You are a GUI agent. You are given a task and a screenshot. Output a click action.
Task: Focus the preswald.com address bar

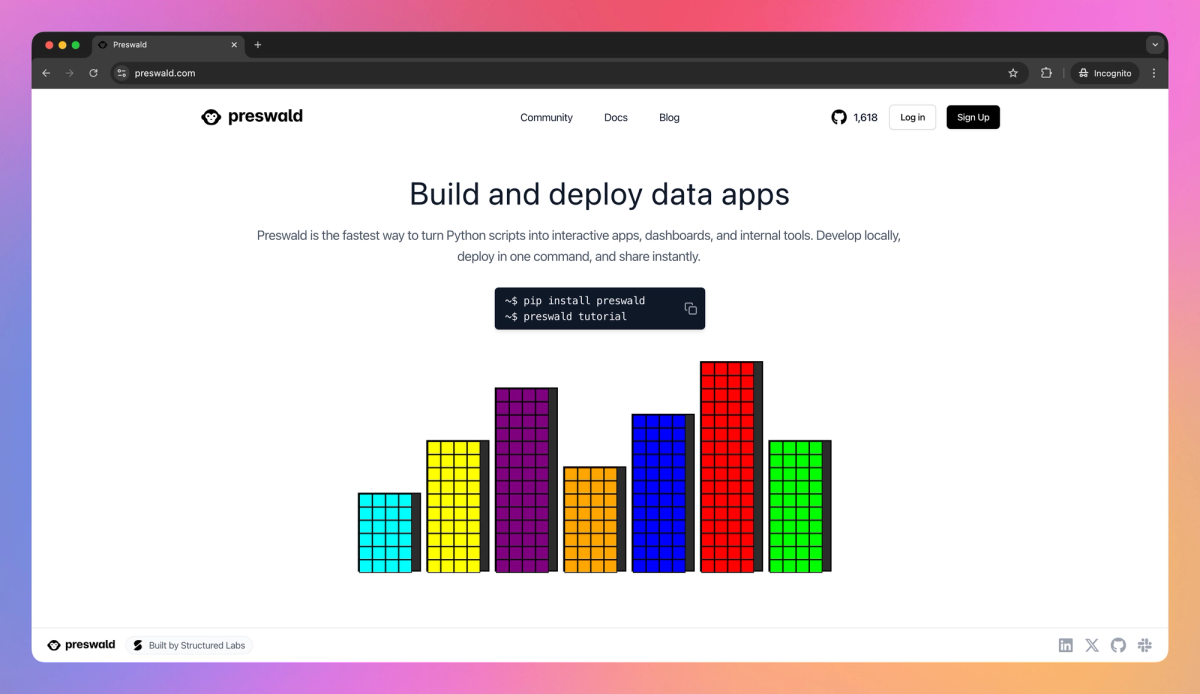(x=569, y=73)
